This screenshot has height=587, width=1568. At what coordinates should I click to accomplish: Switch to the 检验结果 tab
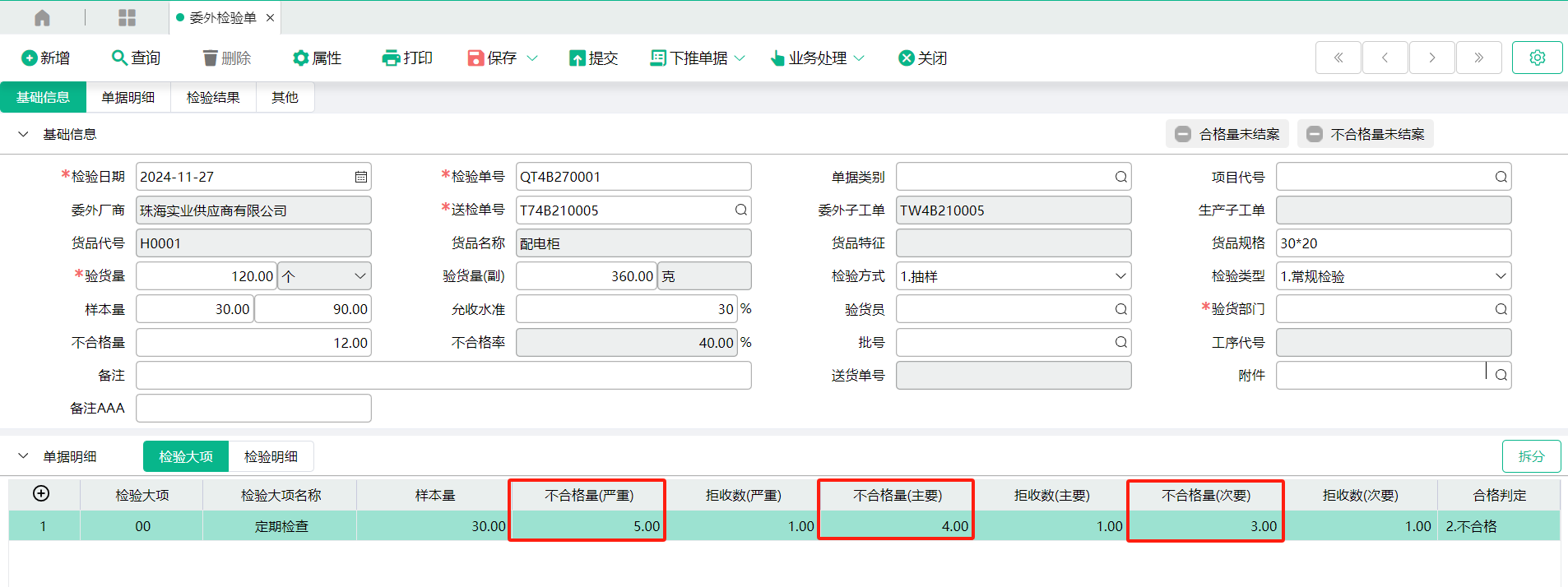213,97
